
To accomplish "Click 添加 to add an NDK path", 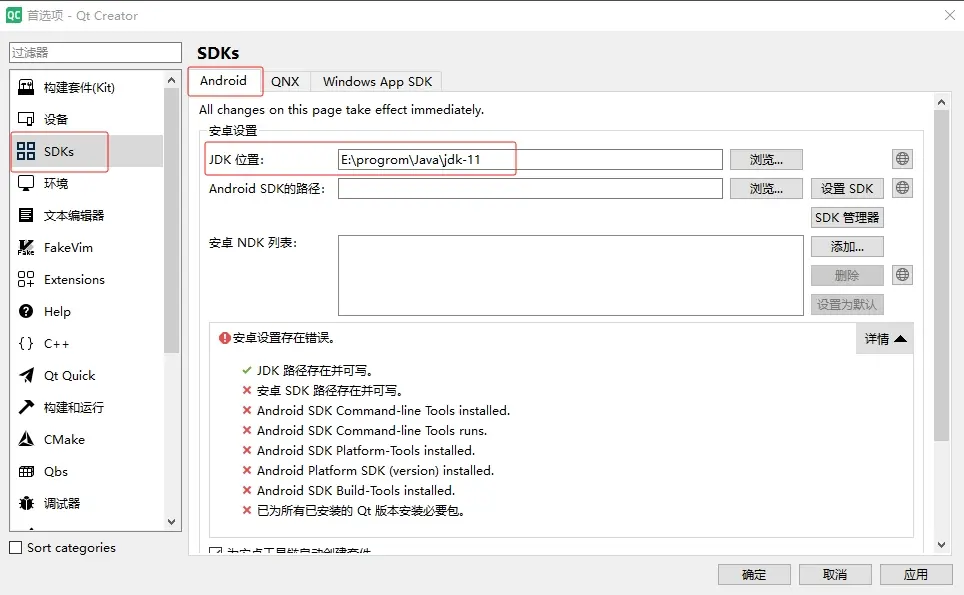I will click(x=846, y=246).
